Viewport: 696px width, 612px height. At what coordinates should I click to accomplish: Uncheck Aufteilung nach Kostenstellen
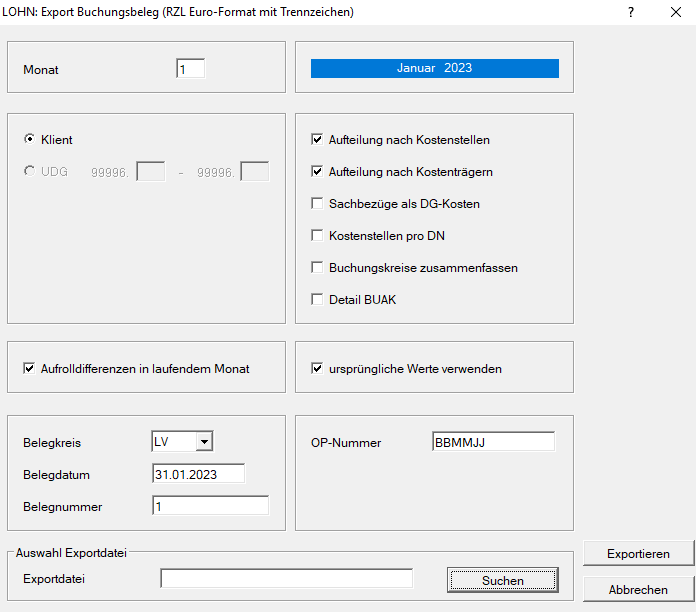(x=318, y=140)
